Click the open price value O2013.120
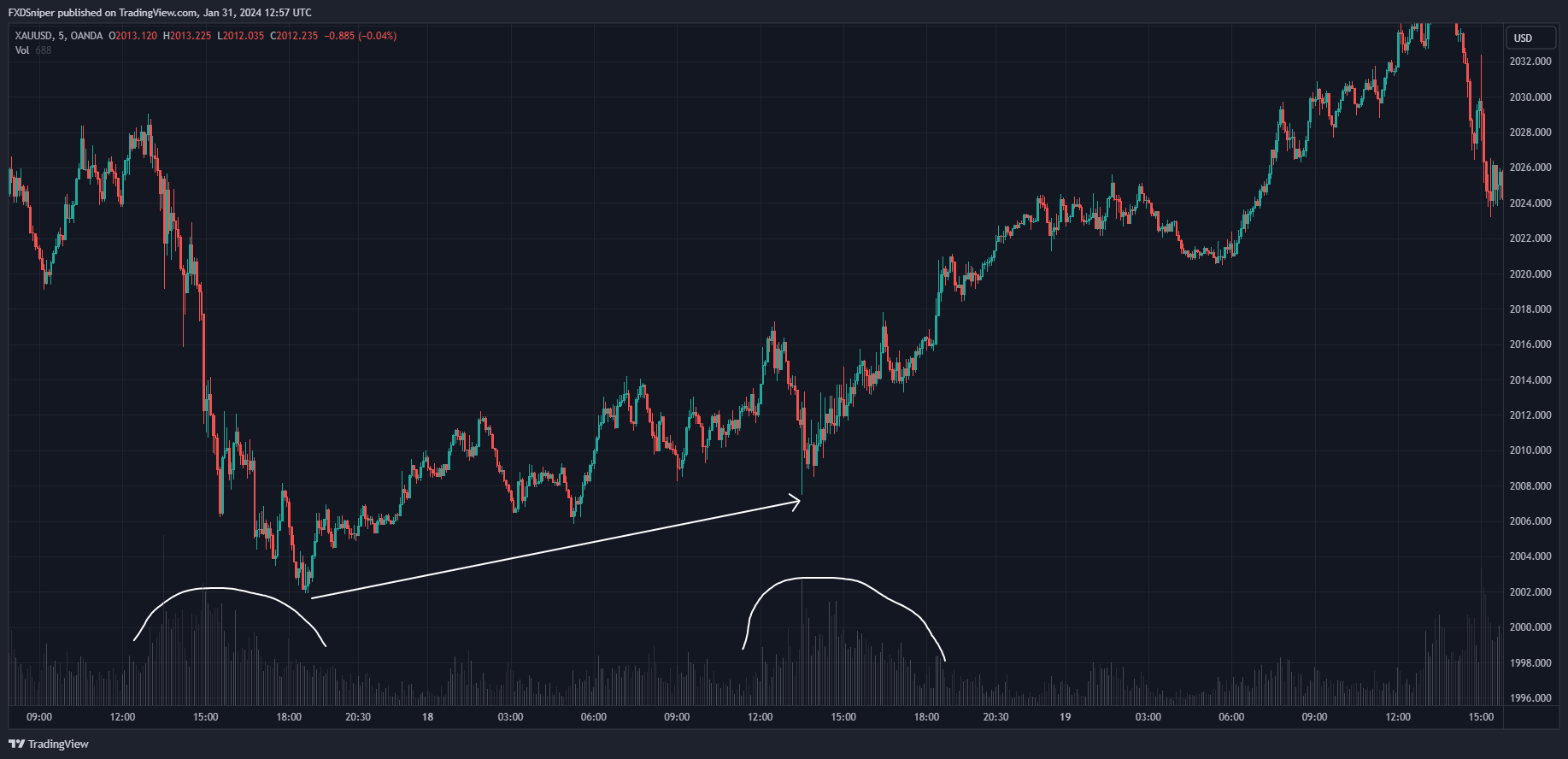Image resolution: width=1568 pixels, height=759 pixels. [x=133, y=36]
